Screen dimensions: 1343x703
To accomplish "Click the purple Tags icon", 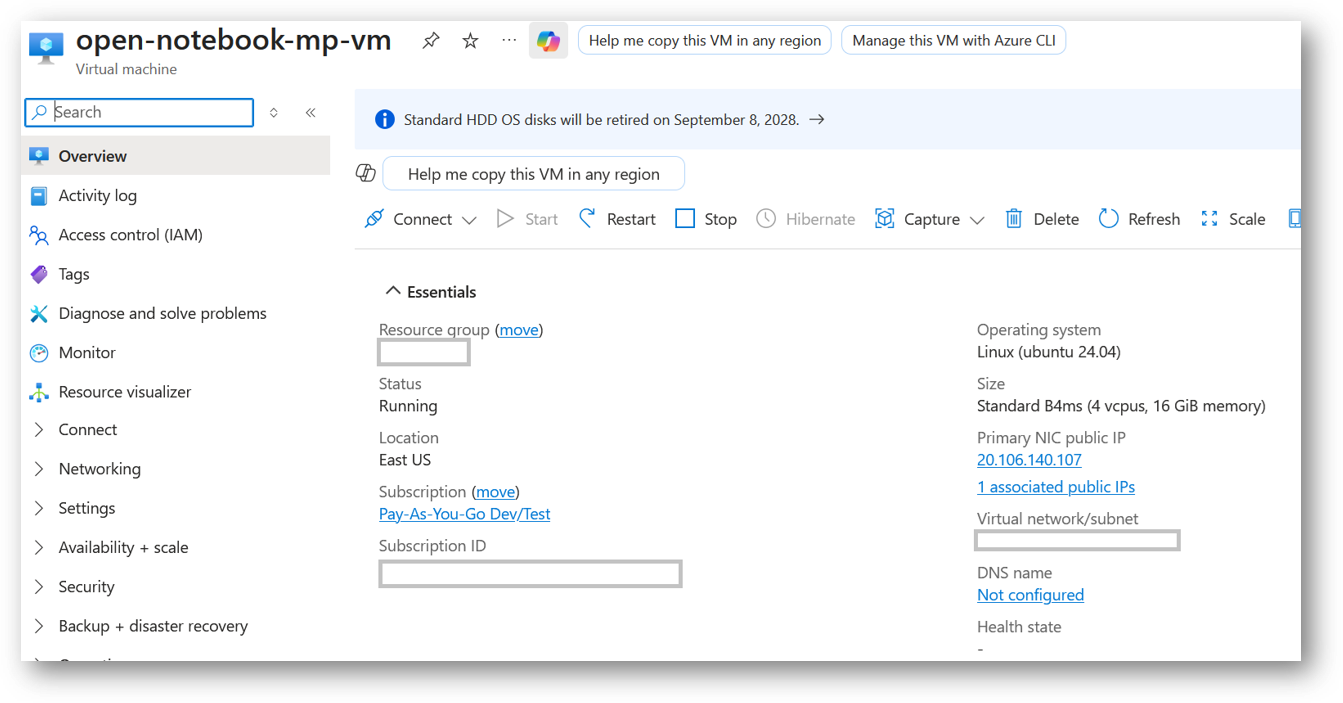I will point(39,274).
